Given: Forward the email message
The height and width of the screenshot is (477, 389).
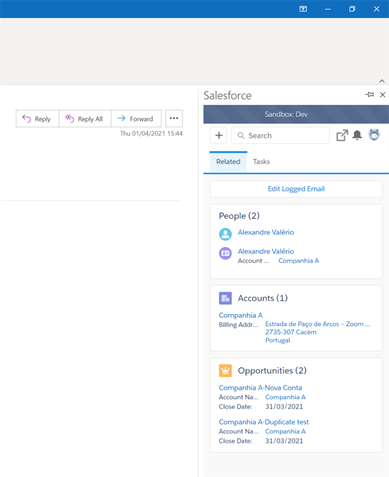Looking at the screenshot, I should 136,119.
